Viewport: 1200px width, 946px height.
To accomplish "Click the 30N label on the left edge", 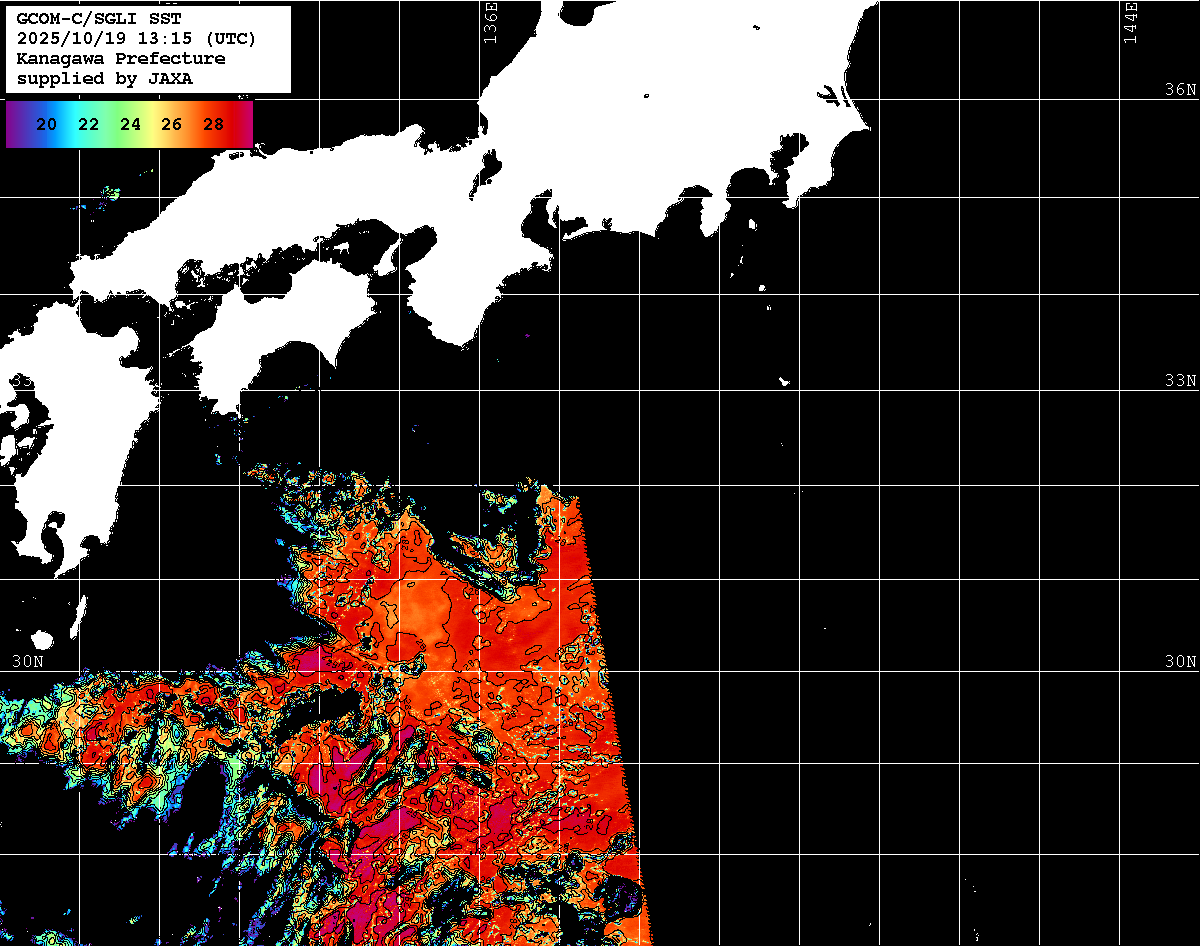I will (28, 662).
